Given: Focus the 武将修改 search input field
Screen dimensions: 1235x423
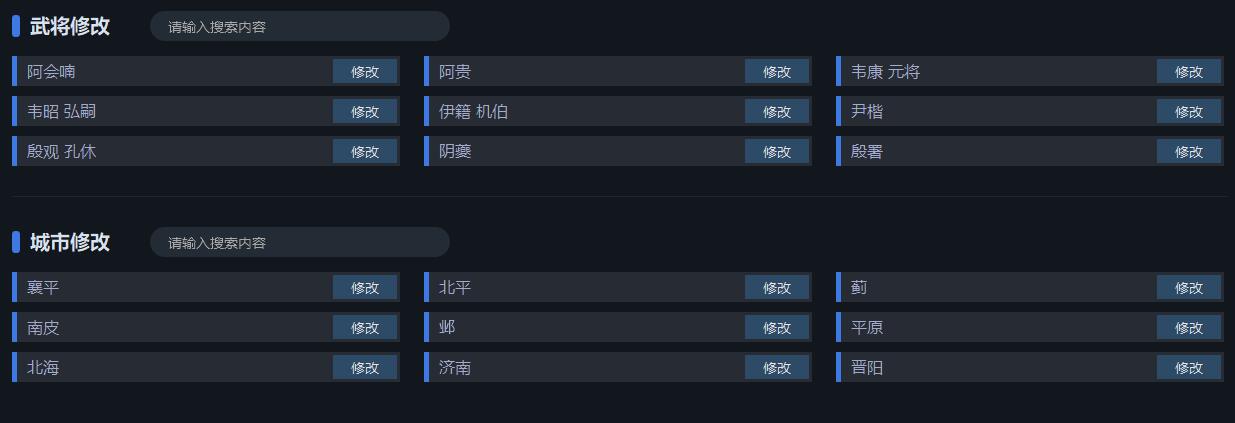Looking at the screenshot, I should pos(300,27).
